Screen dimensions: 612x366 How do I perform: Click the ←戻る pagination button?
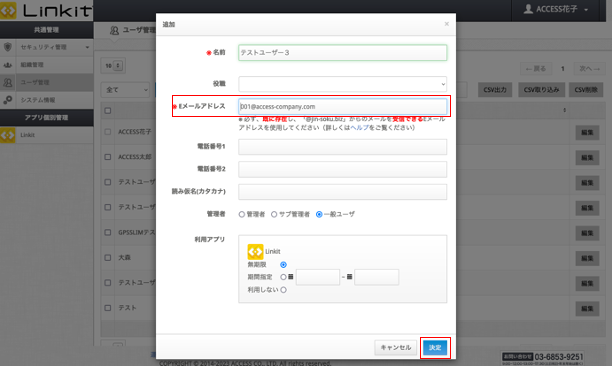tap(536, 69)
